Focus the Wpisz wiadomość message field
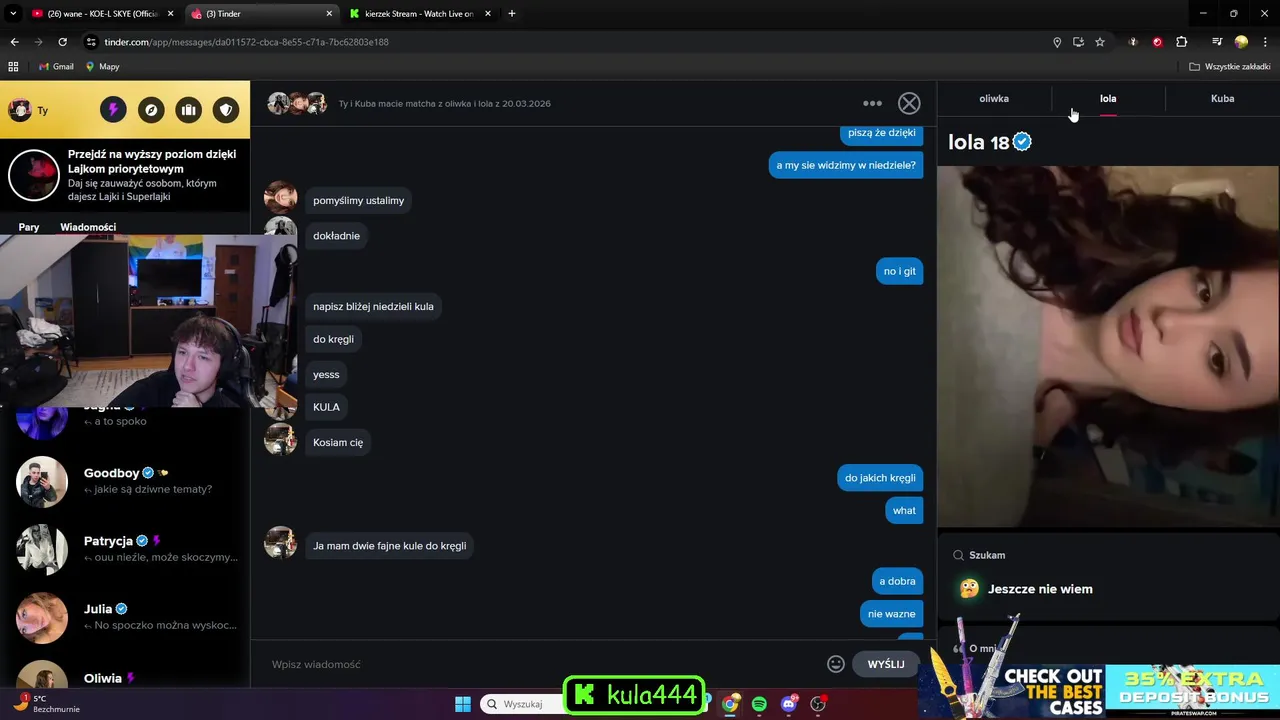 tap(545, 664)
